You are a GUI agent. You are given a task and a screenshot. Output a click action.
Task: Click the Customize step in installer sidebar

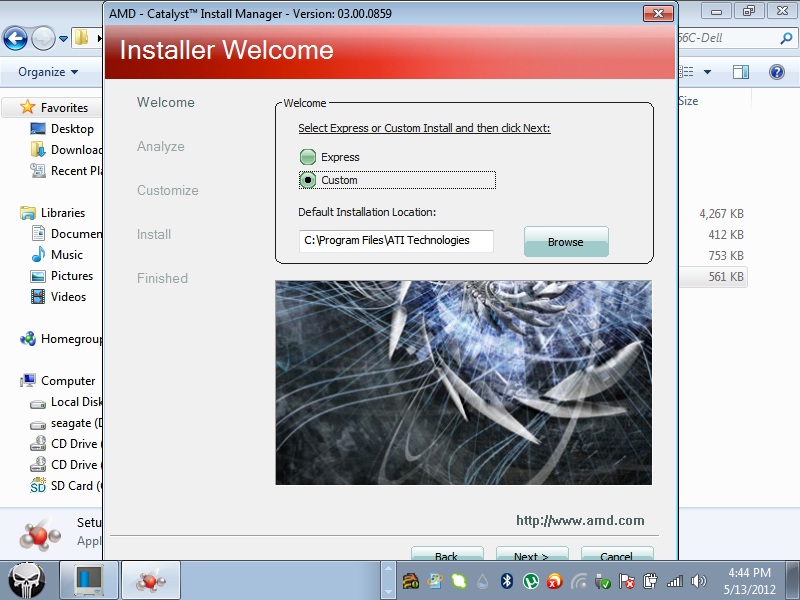pos(167,190)
